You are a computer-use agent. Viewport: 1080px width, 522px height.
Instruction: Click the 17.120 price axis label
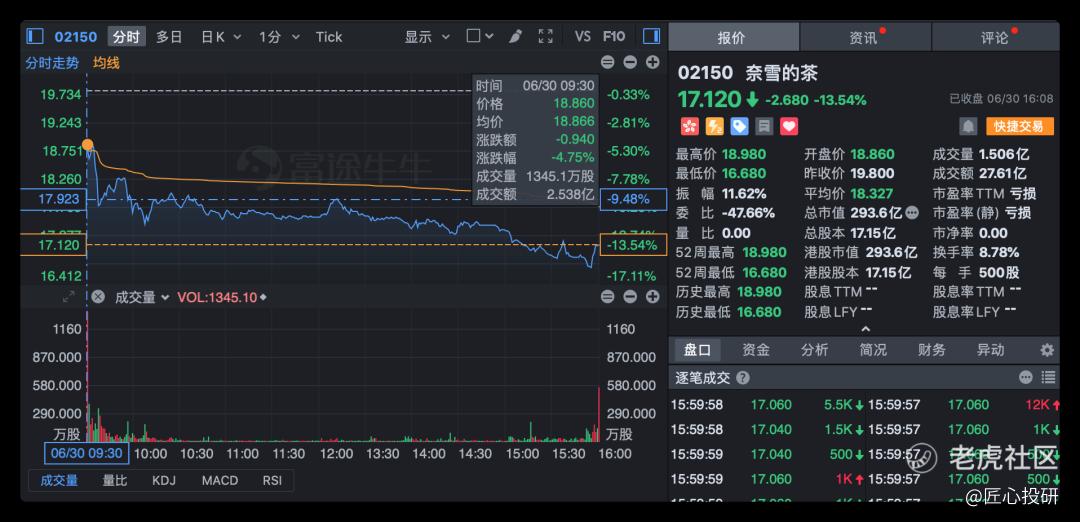53,244
